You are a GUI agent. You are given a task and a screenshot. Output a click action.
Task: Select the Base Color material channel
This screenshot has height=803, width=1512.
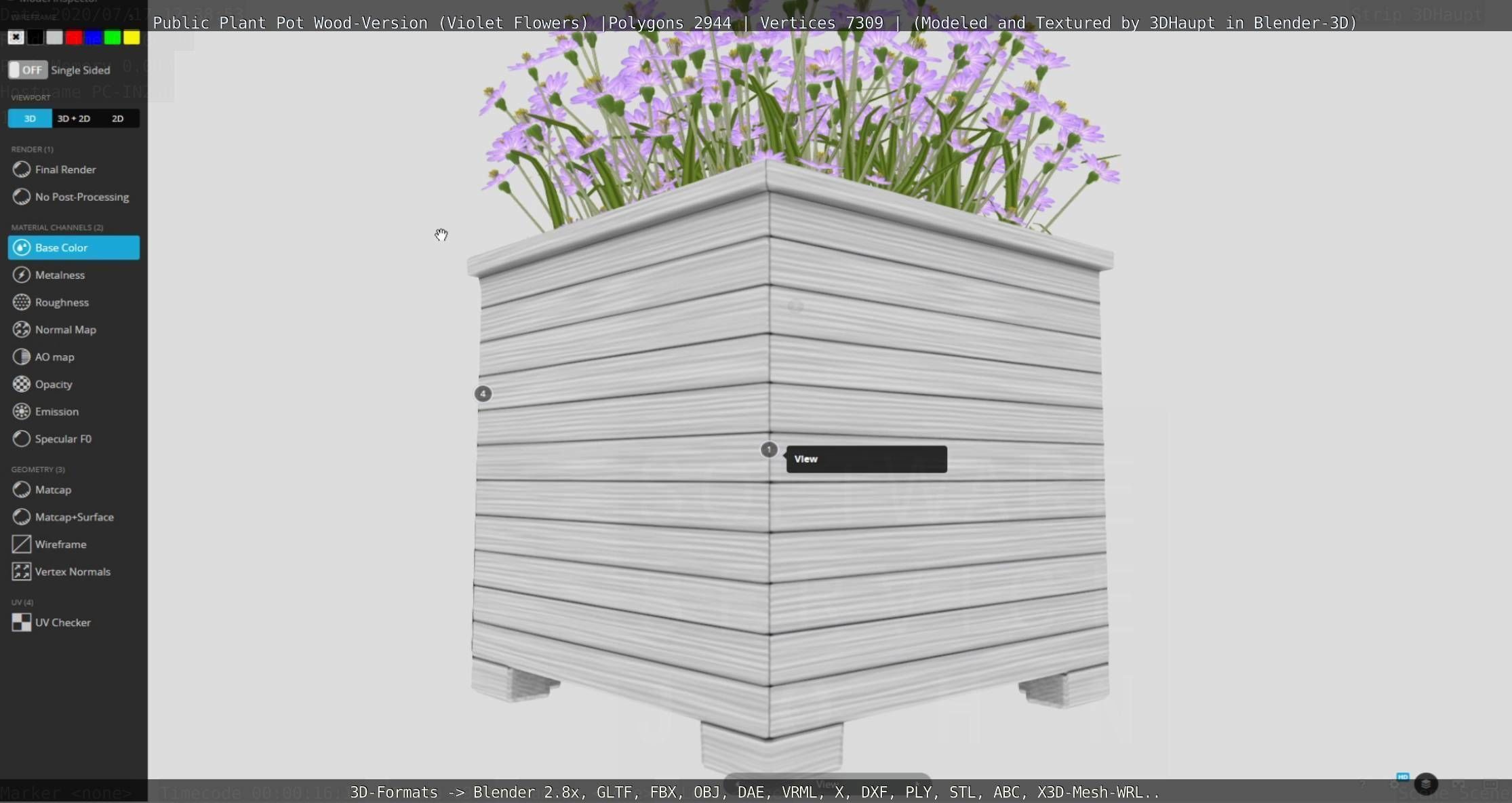(73, 248)
